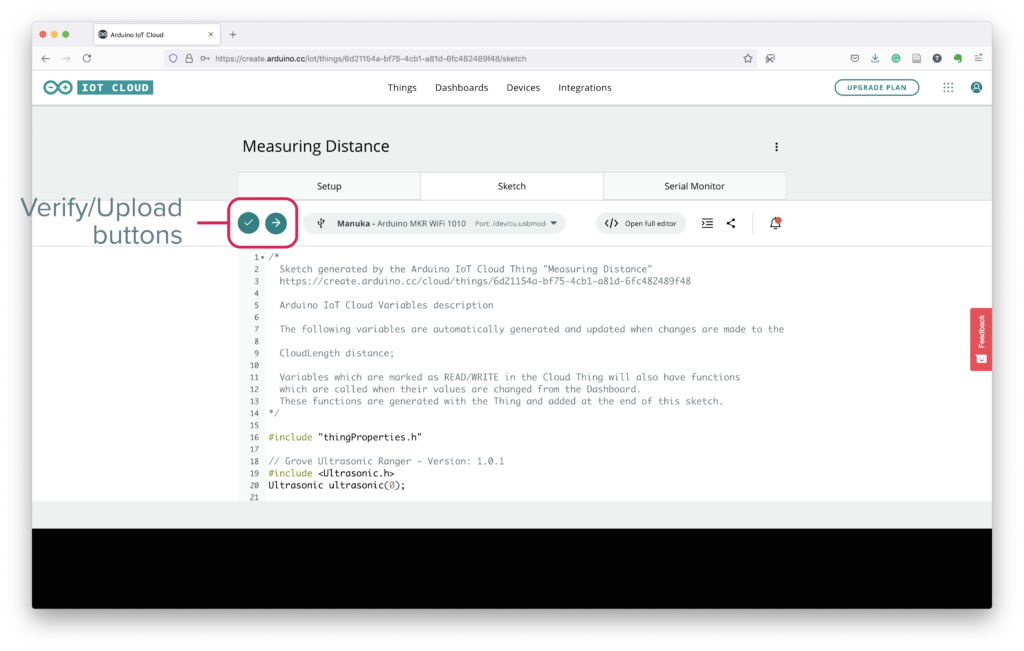Open the Serial Monitor tab
Viewport: 1024px width, 651px height.
[x=694, y=186]
